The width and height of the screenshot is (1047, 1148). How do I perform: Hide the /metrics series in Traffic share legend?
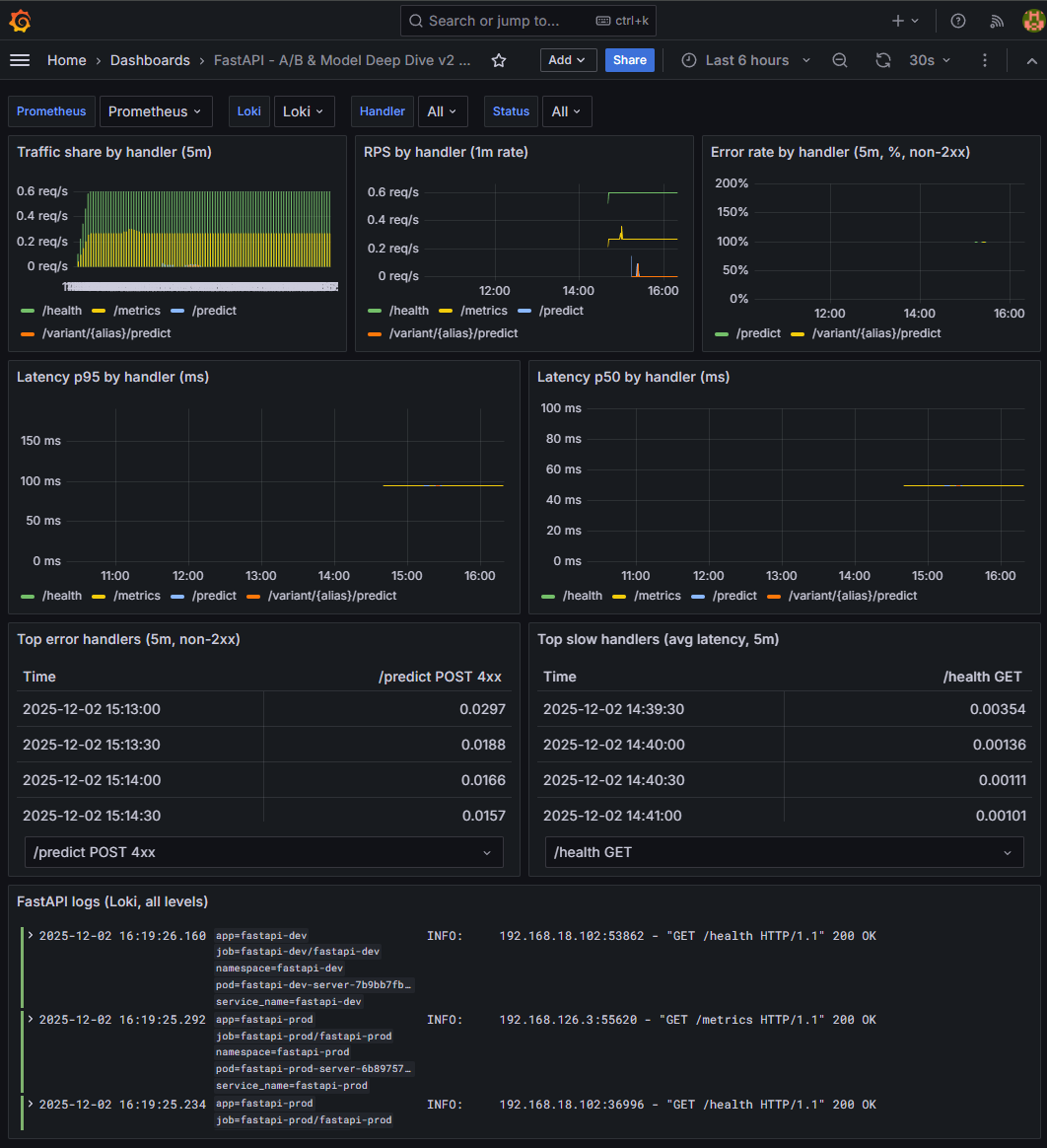(x=137, y=310)
